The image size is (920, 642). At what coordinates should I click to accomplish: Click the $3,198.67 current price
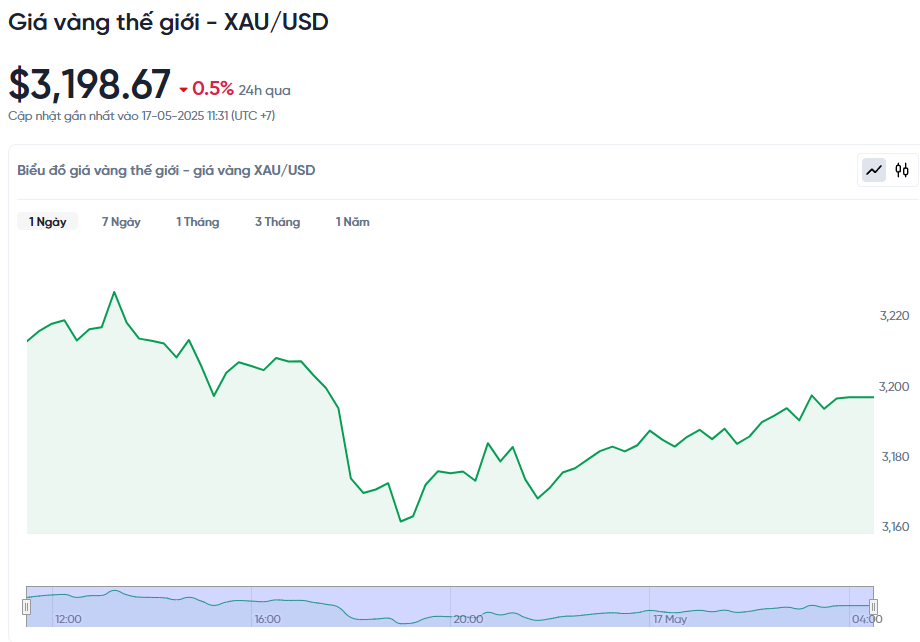tap(89, 84)
